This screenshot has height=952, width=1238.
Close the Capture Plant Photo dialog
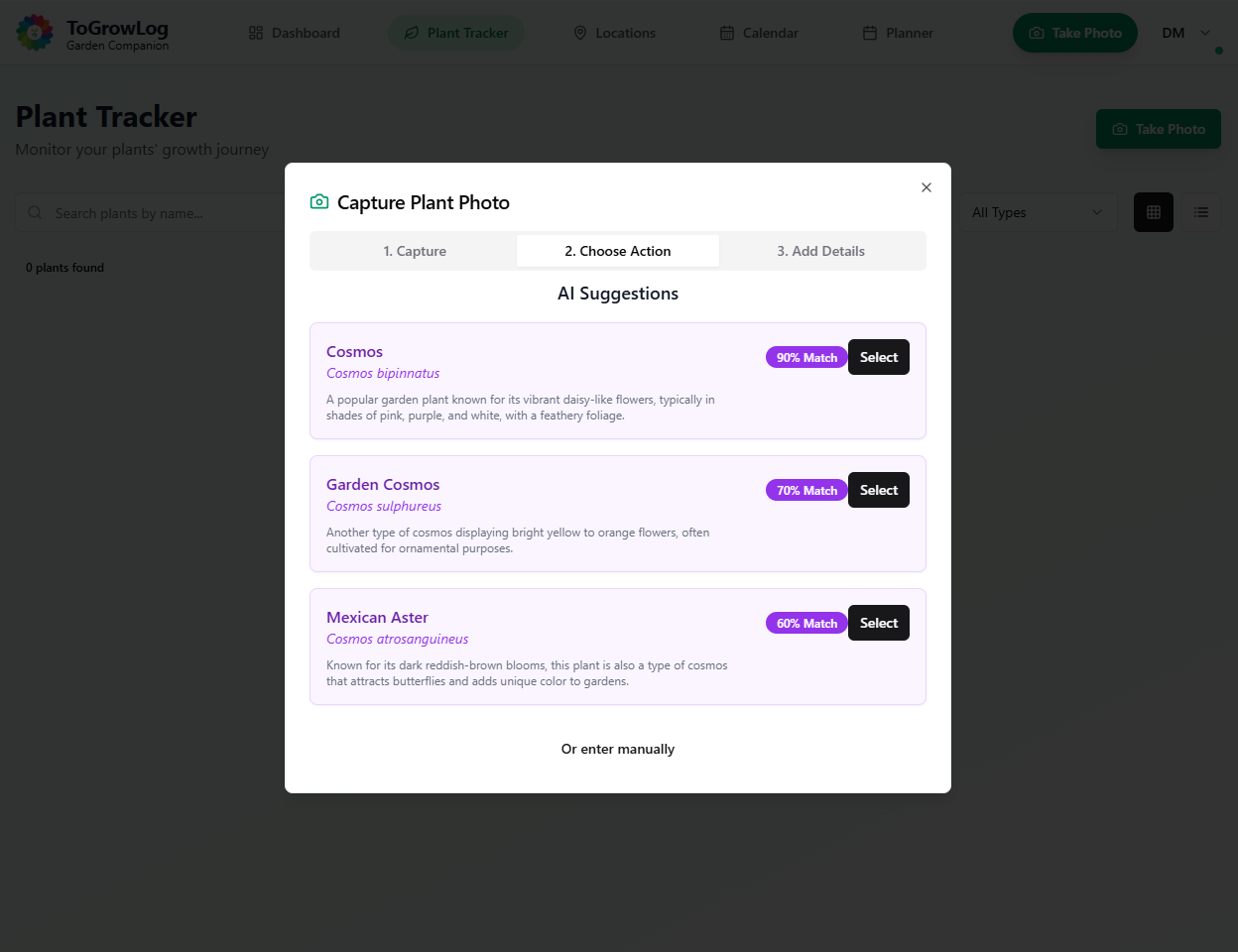(x=926, y=187)
